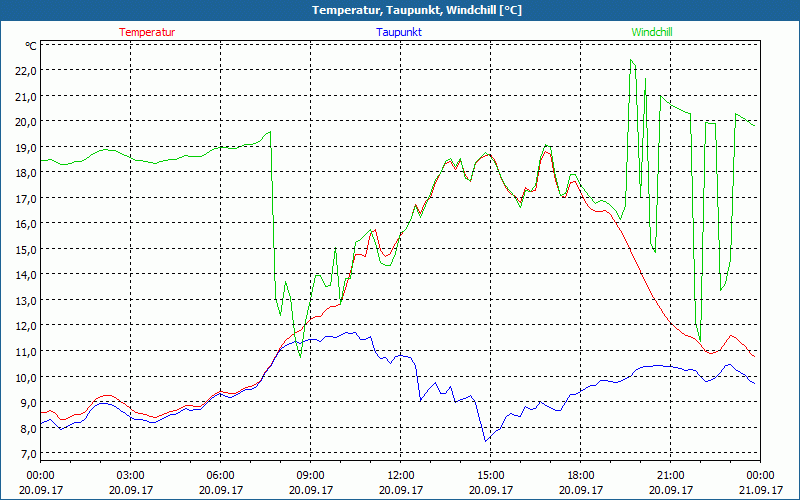Click the °C unit label on the axis
The image size is (800, 500).
click(x=31, y=46)
